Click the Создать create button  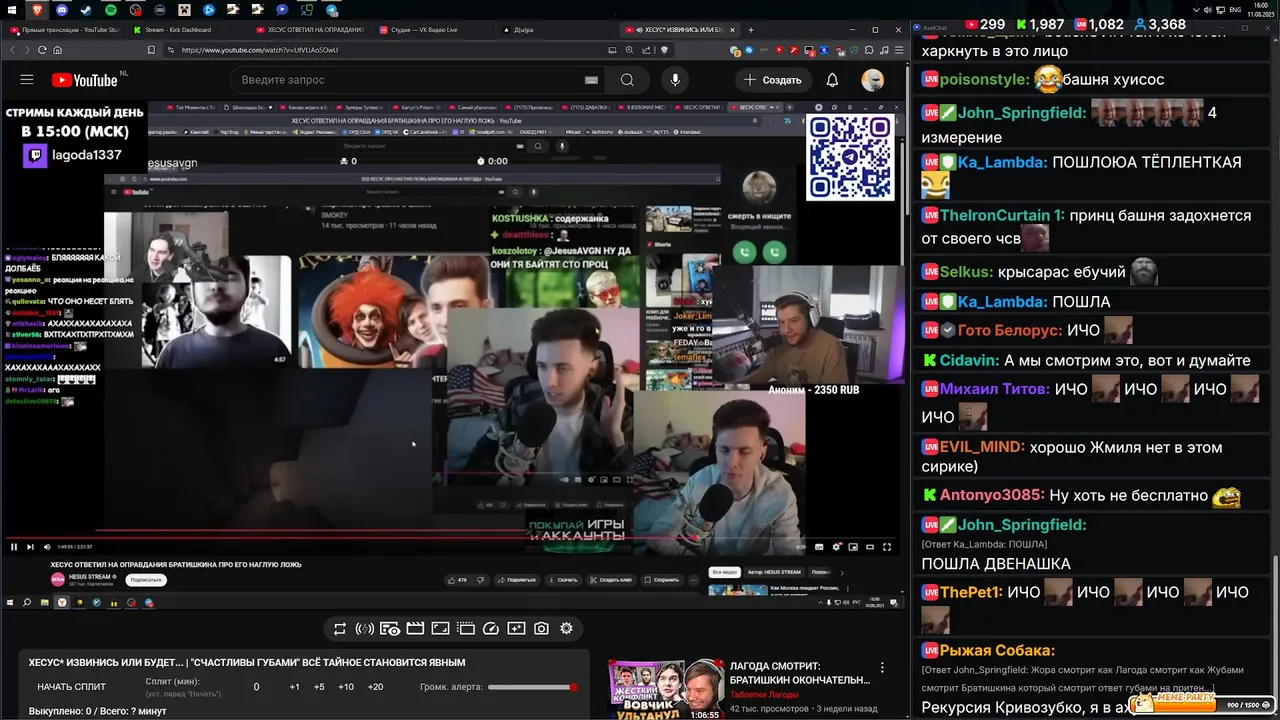[772, 80]
